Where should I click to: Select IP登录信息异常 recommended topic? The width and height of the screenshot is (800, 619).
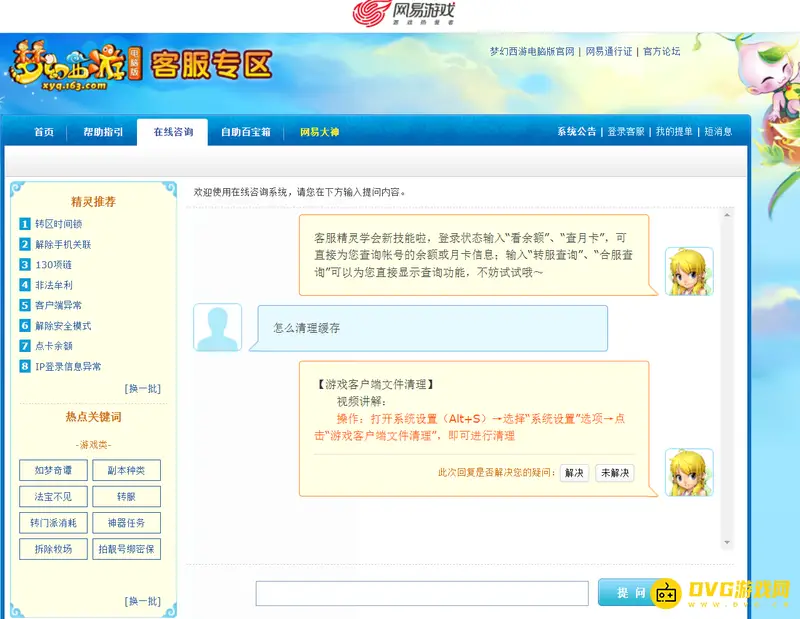68,366
